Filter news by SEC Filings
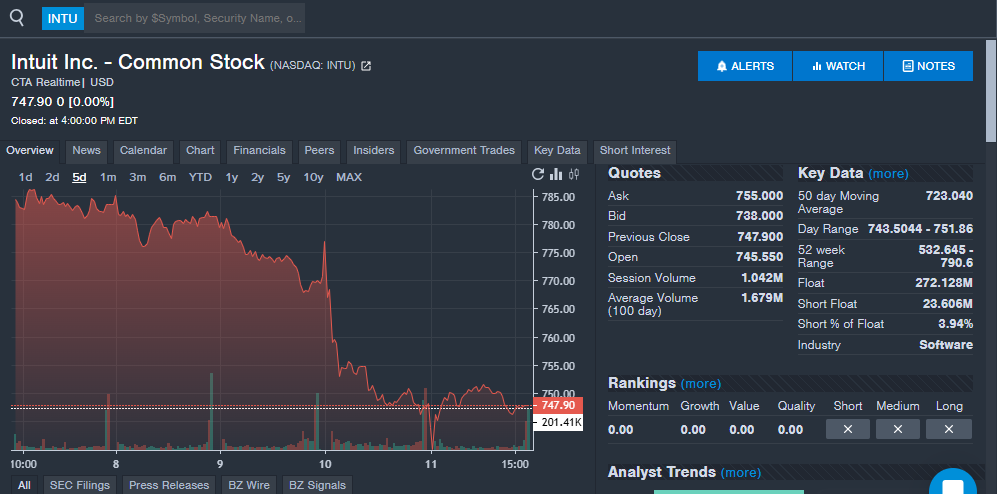This screenshot has width=997, height=494. (x=81, y=485)
